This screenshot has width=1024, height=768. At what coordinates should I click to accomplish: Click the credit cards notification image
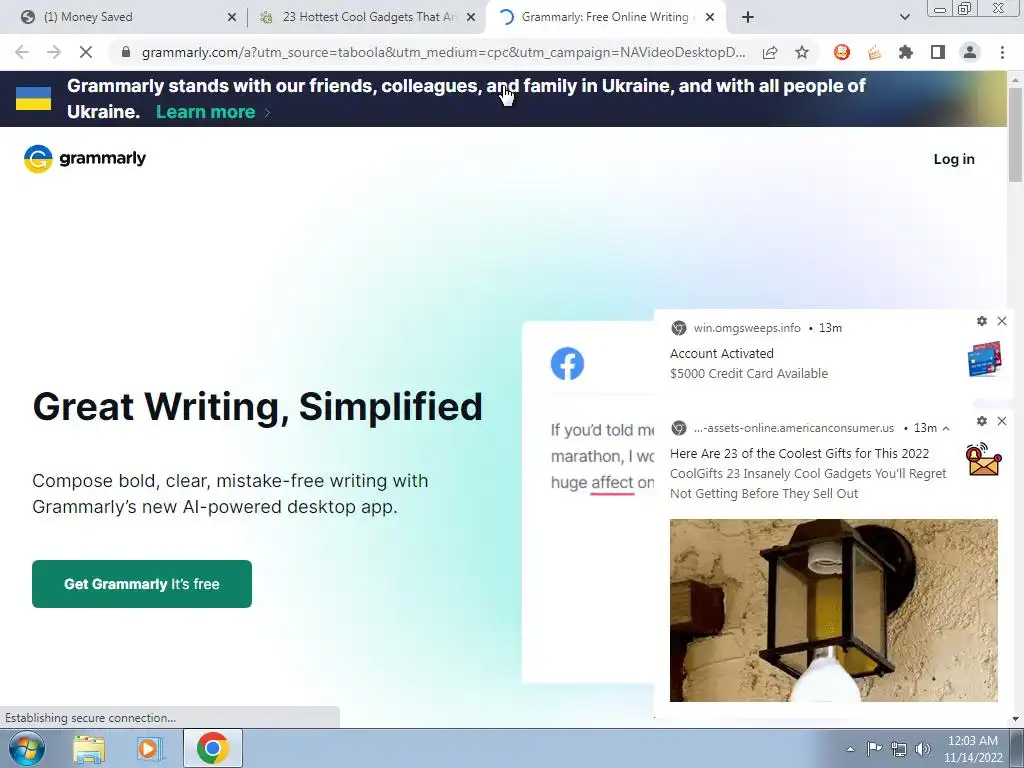[985, 359]
